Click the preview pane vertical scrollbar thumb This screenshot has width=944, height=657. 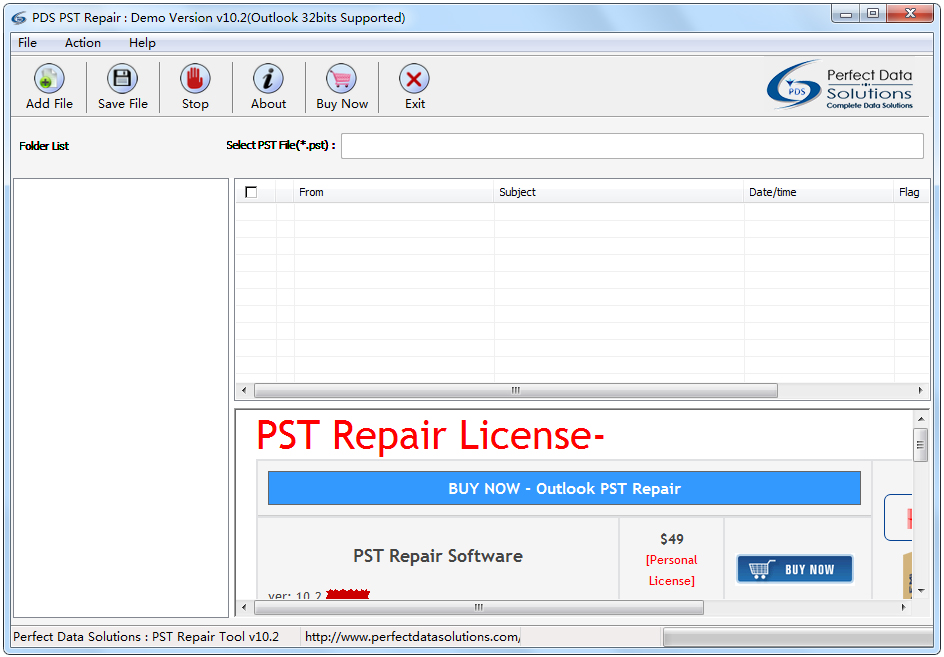click(920, 445)
